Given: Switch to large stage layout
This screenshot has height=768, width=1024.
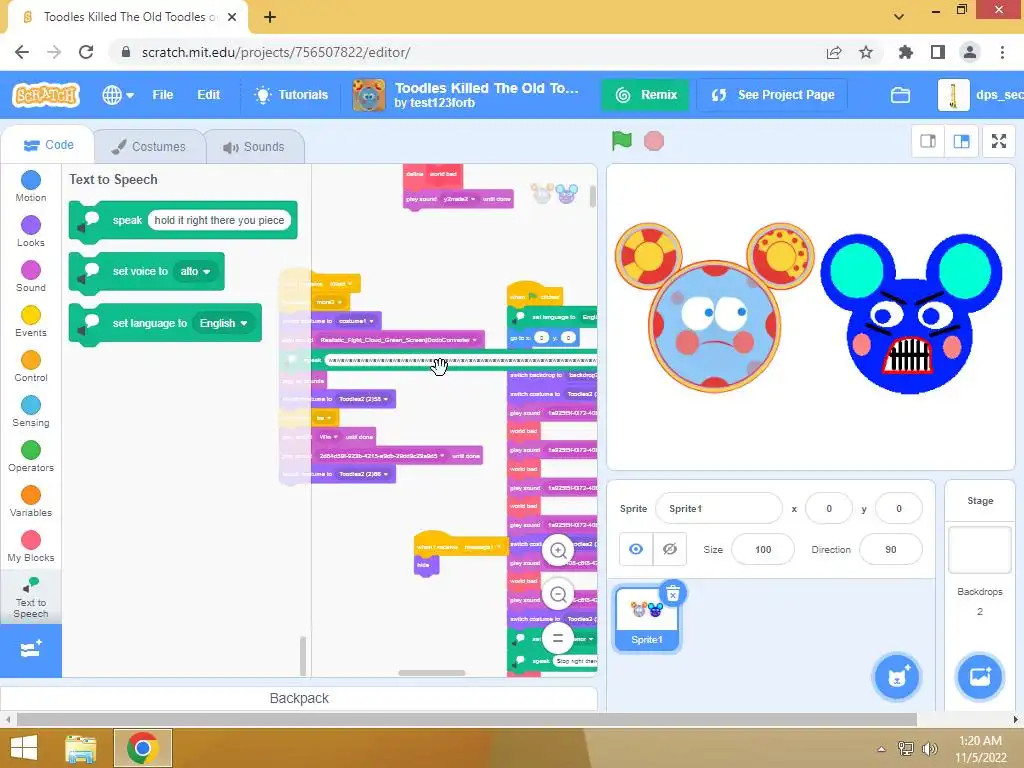Looking at the screenshot, I should click(x=961, y=141).
